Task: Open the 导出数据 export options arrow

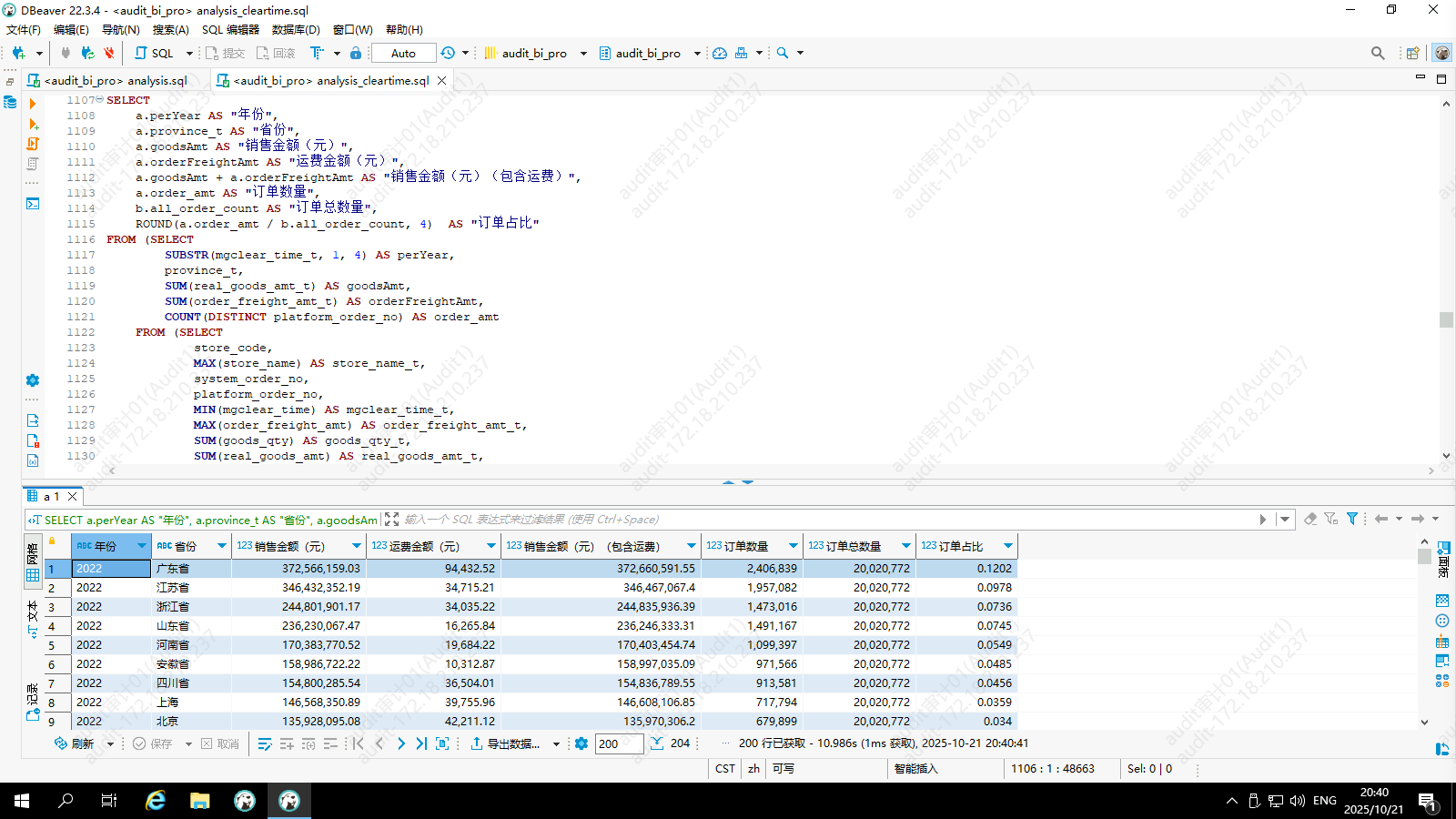Action: (x=556, y=744)
